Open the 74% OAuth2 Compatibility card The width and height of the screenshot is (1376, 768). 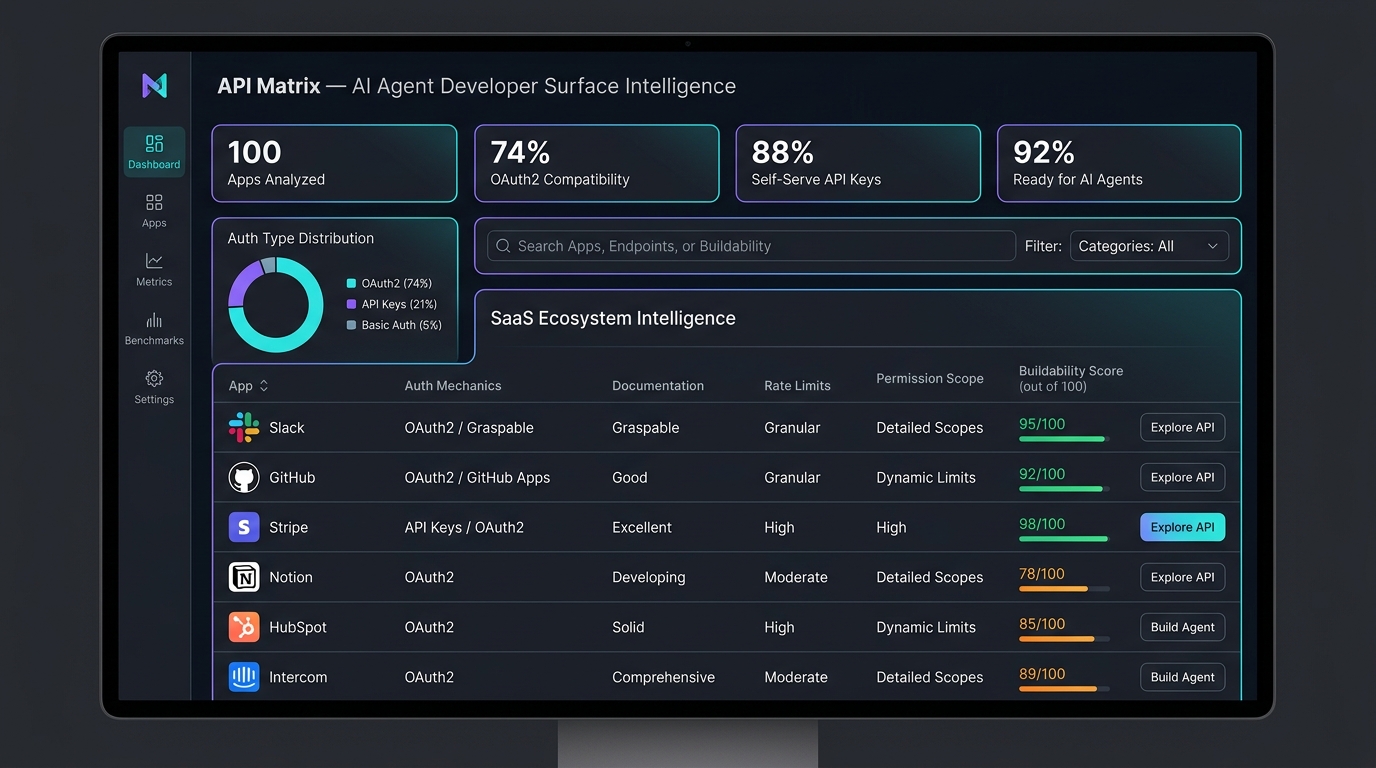[596, 163]
